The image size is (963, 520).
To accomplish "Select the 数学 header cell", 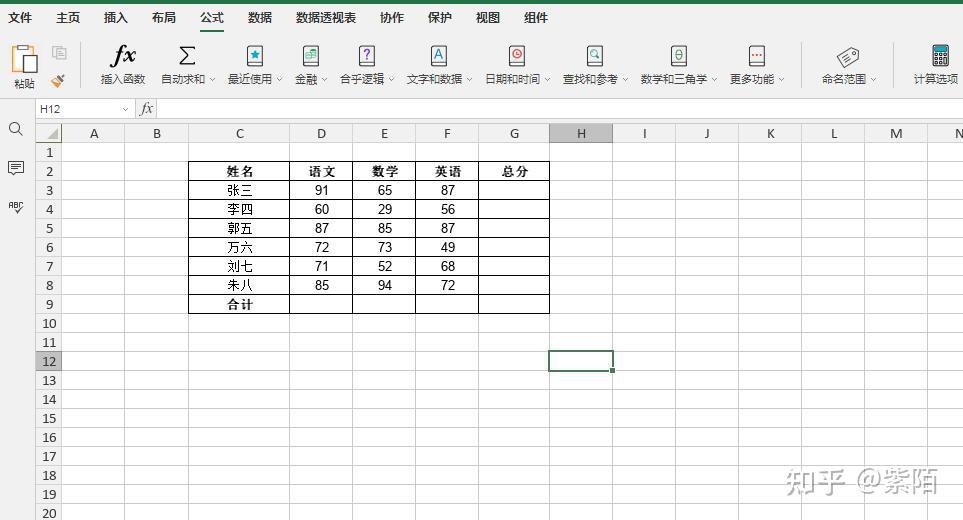I will [x=384, y=171].
